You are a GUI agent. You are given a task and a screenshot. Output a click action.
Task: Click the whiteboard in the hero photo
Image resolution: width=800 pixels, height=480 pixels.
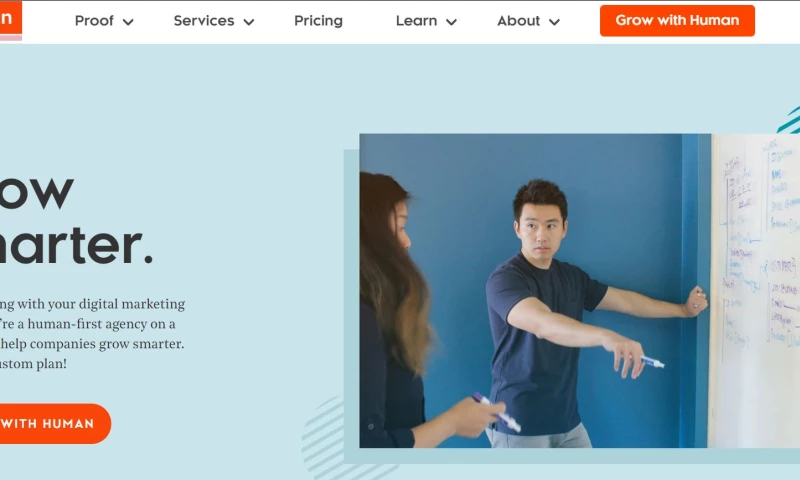click(755, 290)
